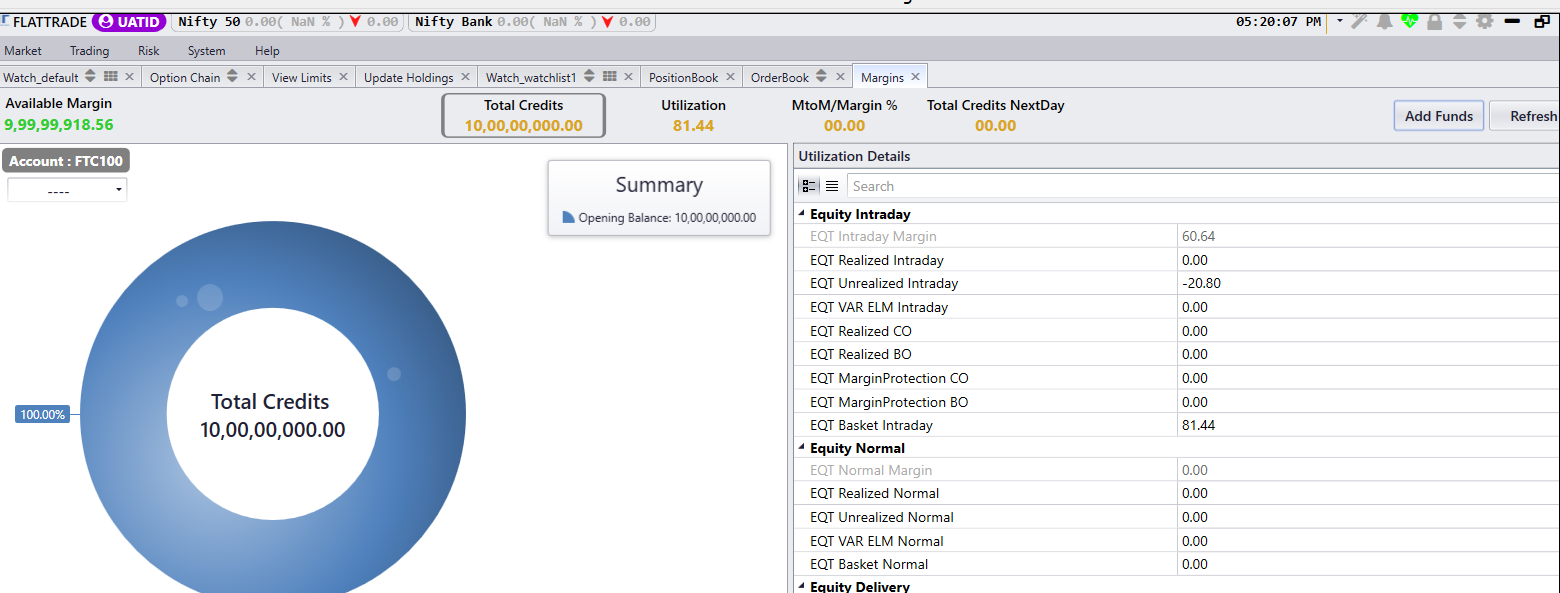Close the Watch_default tab

click(129, 76)
